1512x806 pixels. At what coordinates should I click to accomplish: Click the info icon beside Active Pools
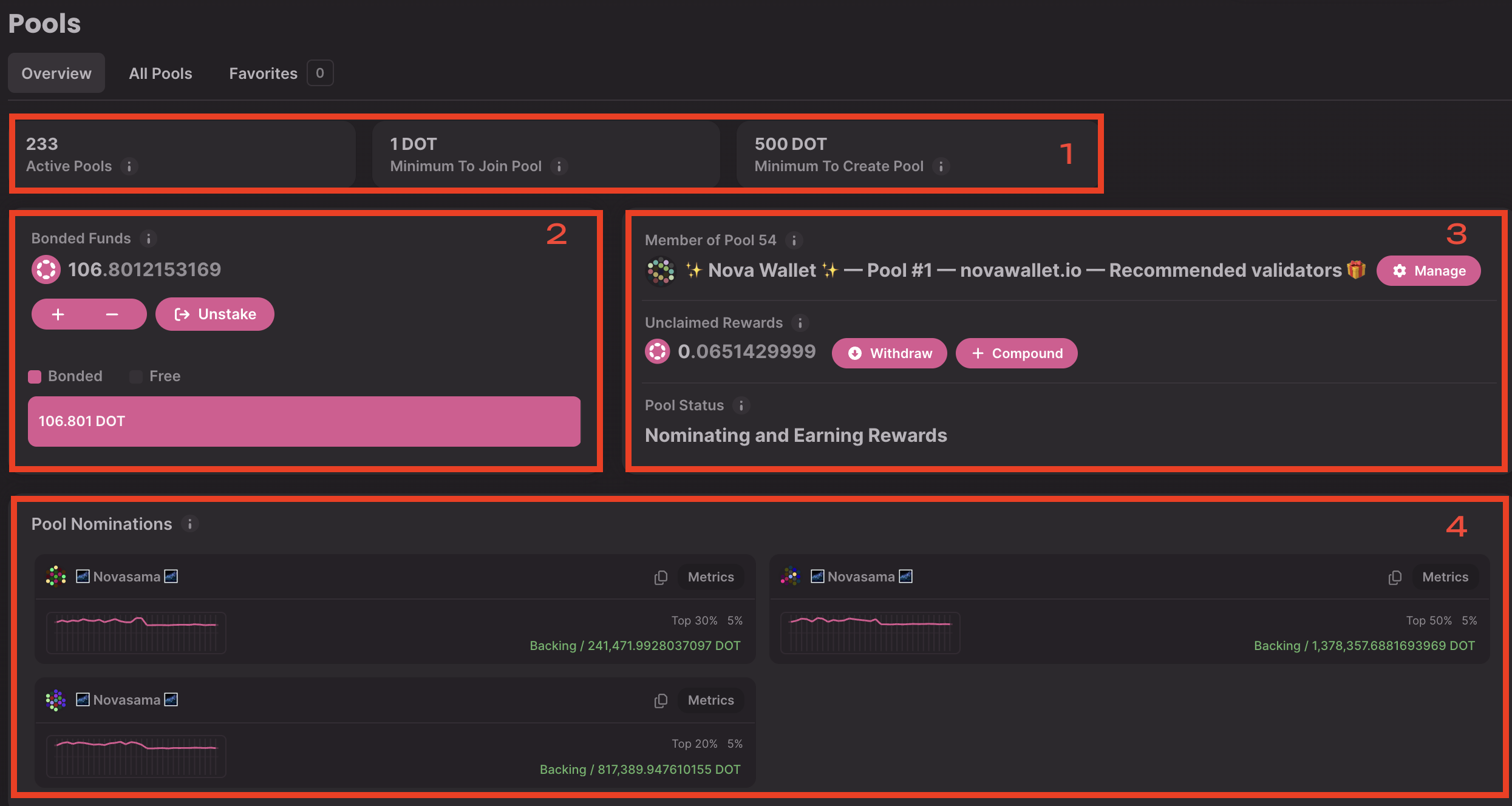(x=129, y=166)
